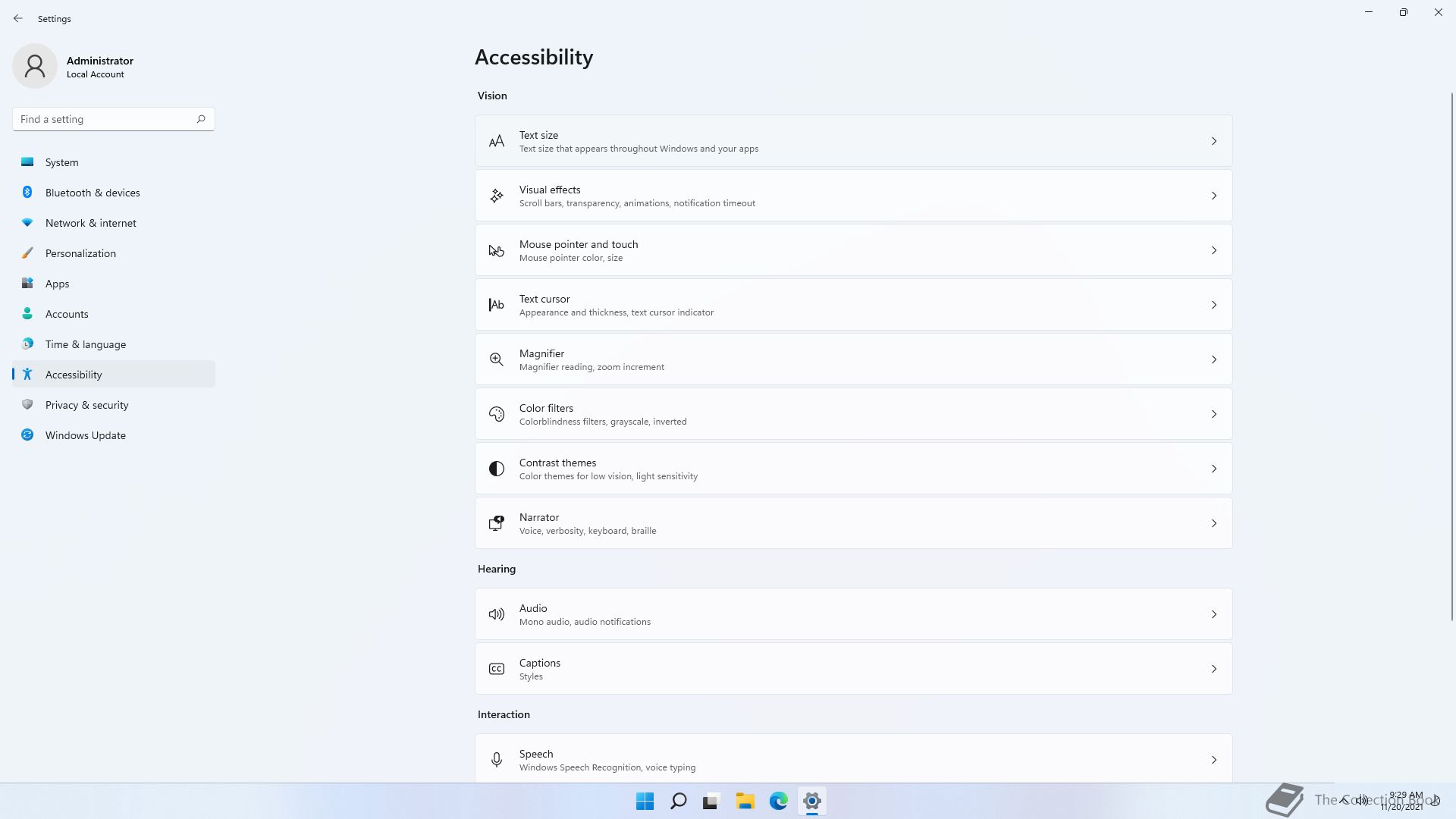Open Privacy & security section
1456x819 pixels.
pyautogui.click(x=114, y=404)
